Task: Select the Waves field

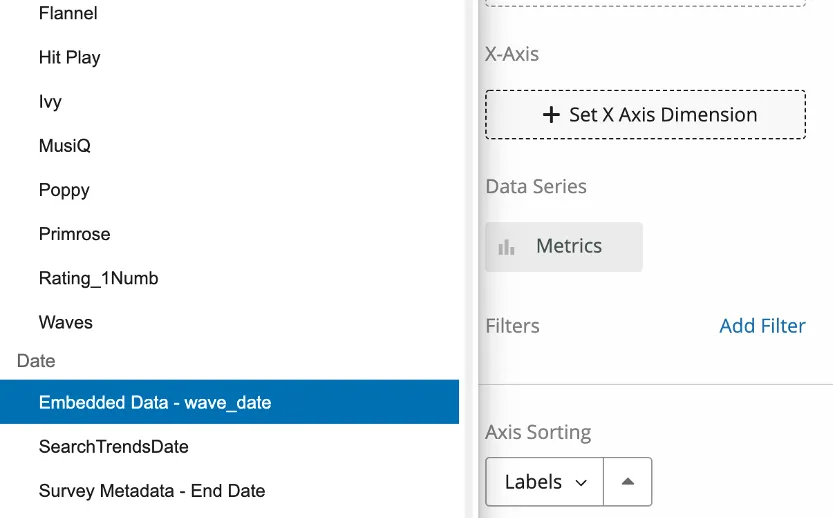Action: tap(66, 322)
